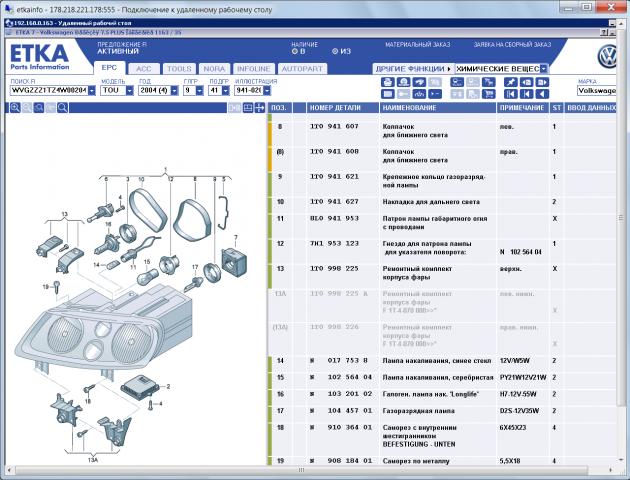This screenshot has height=480, width=630.
Task: Click the print icon in the toolbar
Action: point(387,82)
